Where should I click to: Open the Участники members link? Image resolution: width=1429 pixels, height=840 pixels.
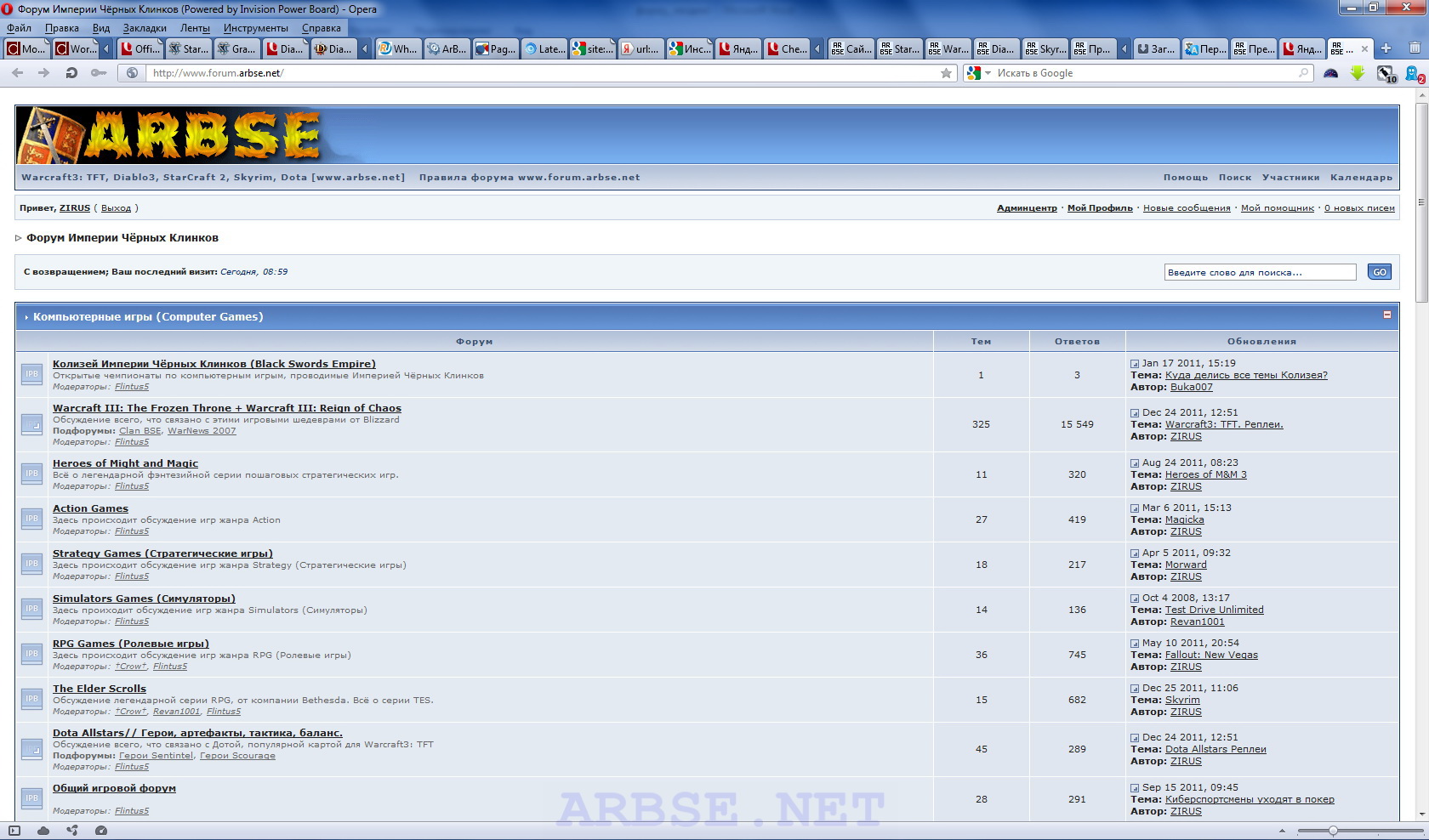[x=1290, y=178]
